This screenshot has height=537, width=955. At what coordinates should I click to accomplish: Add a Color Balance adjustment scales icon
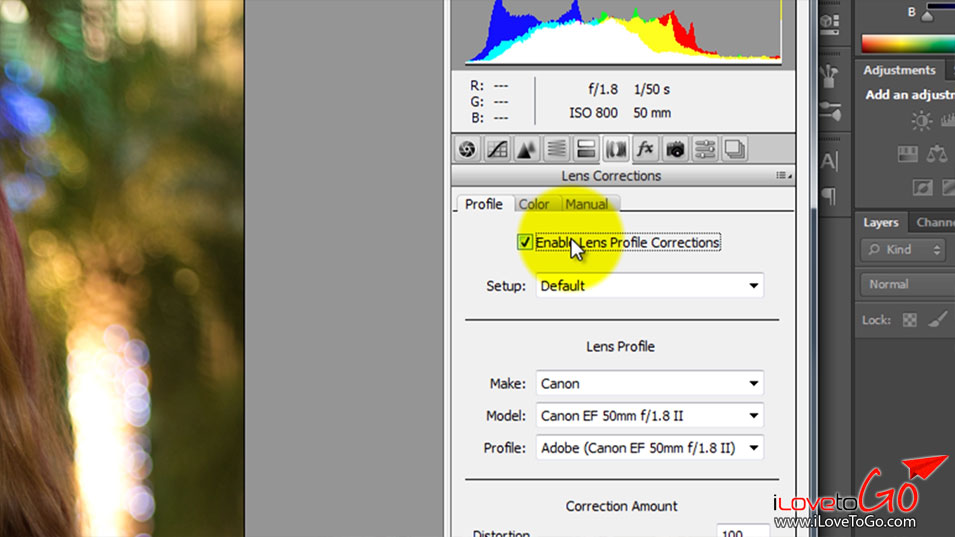click(937, 154)
